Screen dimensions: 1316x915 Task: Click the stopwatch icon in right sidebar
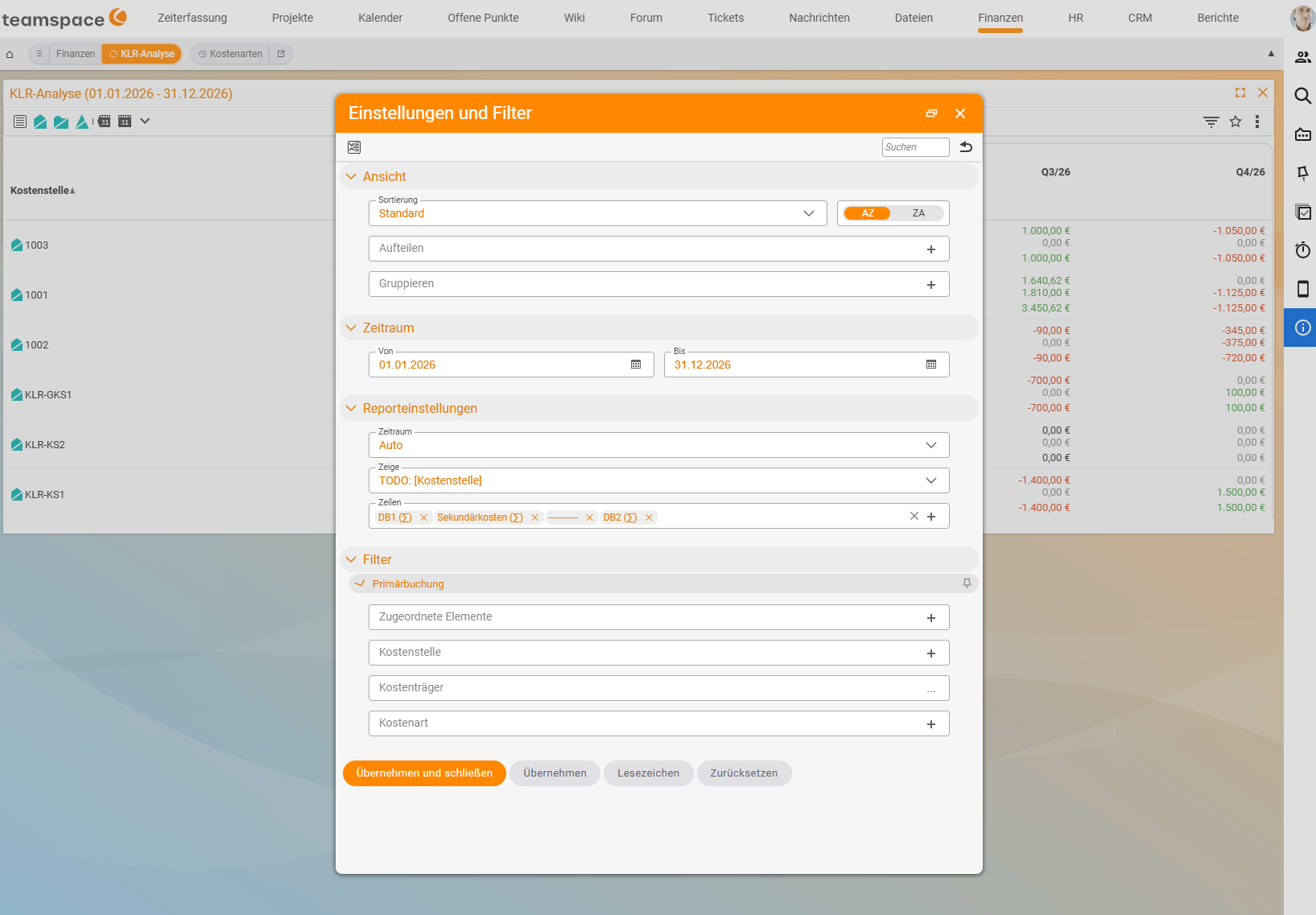click(x=1302, y=250)
